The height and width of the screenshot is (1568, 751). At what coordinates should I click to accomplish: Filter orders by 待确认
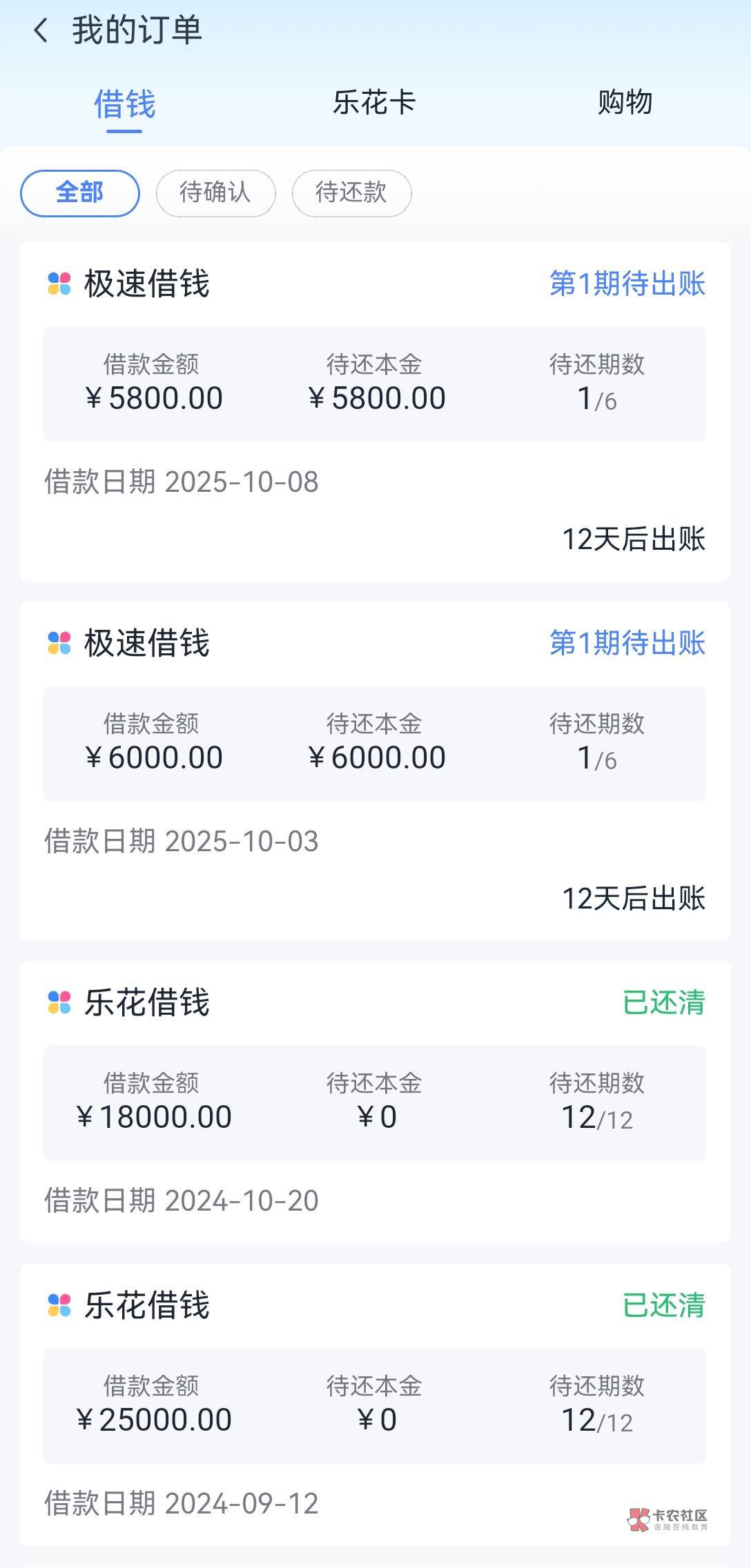(215, 192)
